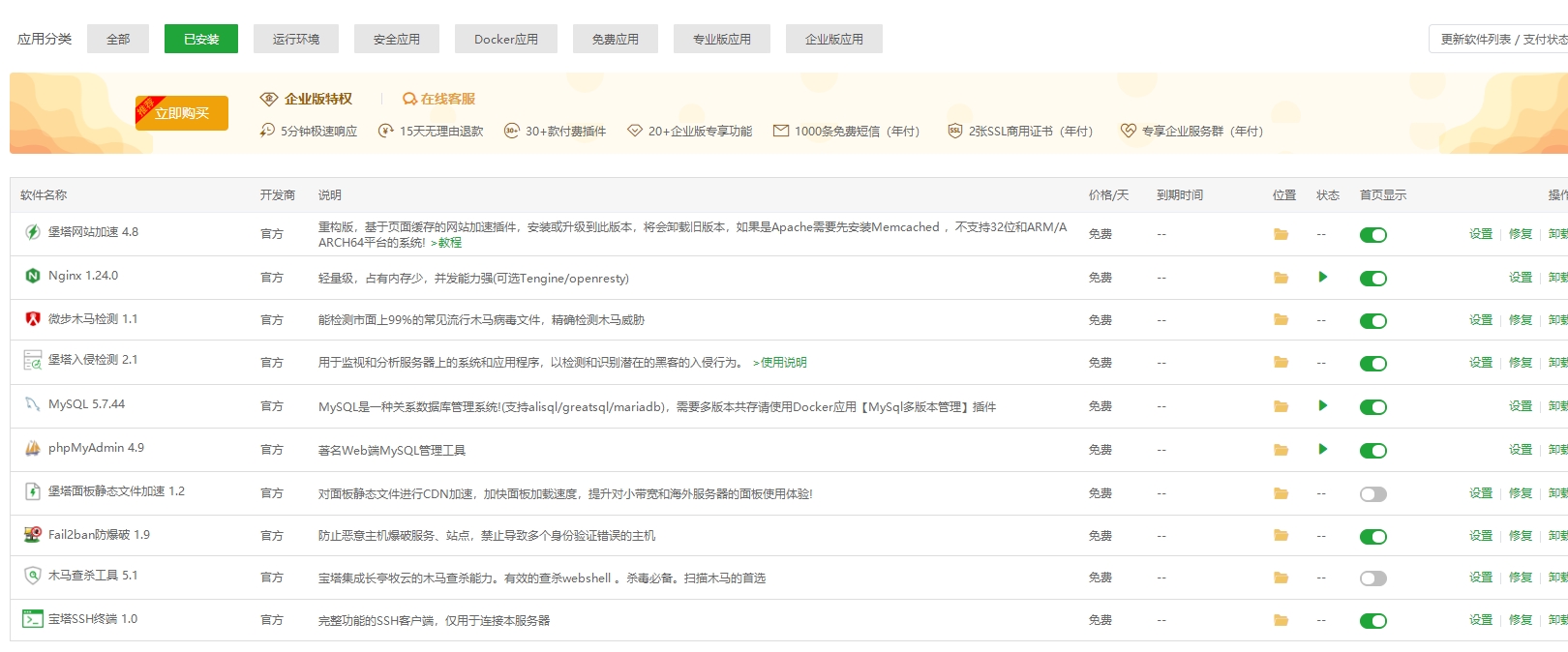This screenshot has height=652, width=1568.
Task: Click the 宝塔SSH终端 terminal icon
Action: pos(33,618)
